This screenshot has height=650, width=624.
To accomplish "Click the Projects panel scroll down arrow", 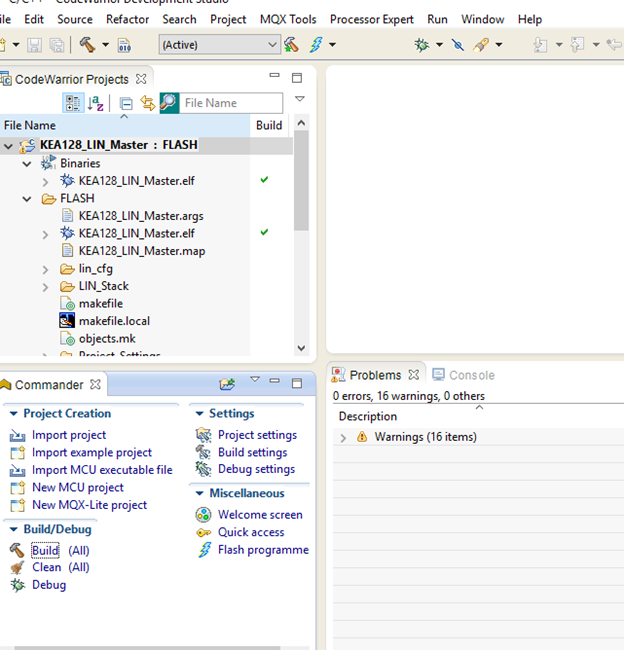I will tap(301, 348).
